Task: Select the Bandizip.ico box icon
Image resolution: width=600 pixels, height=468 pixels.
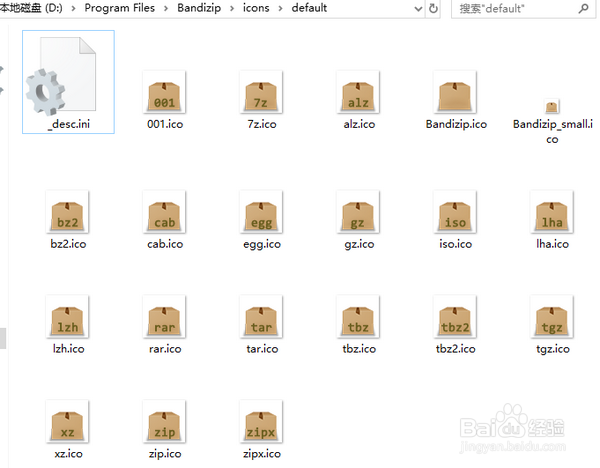Action: (x=455, y=92)
